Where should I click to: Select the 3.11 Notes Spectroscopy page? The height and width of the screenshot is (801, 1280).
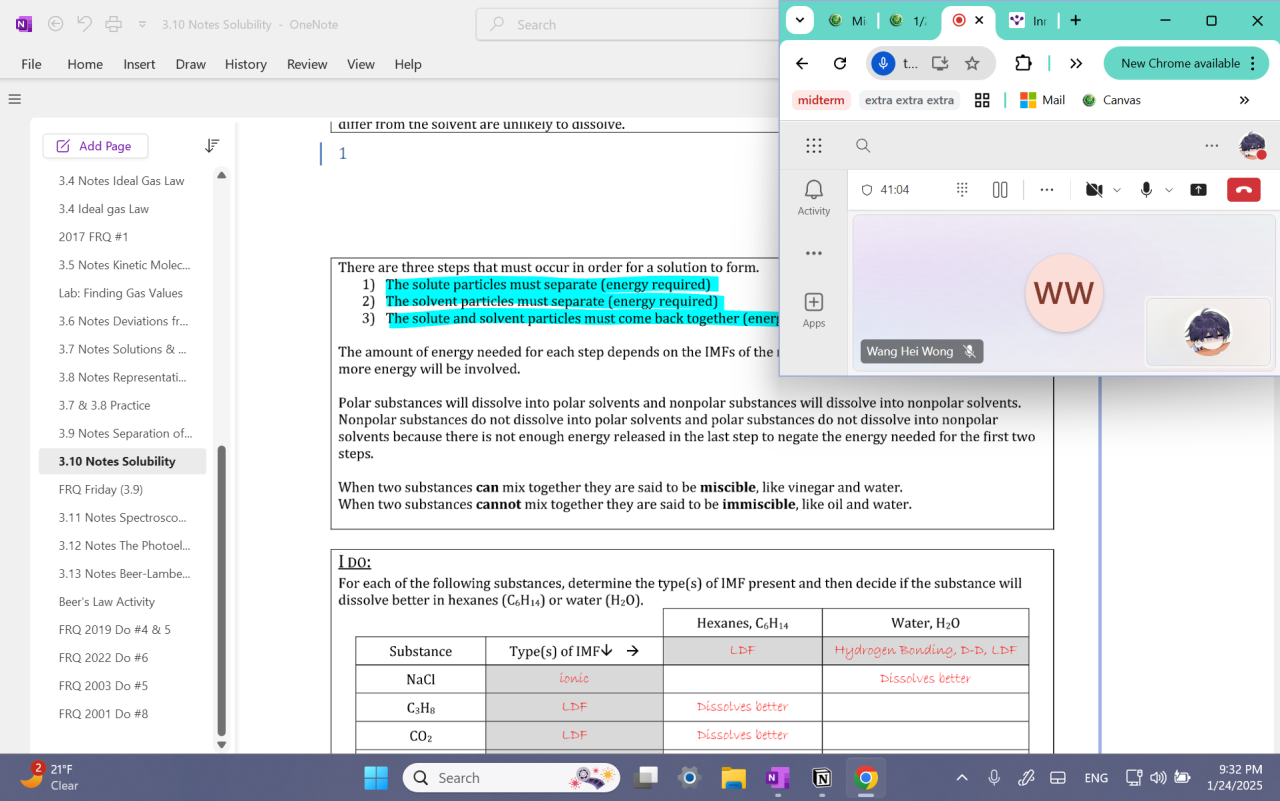point(122,518)
